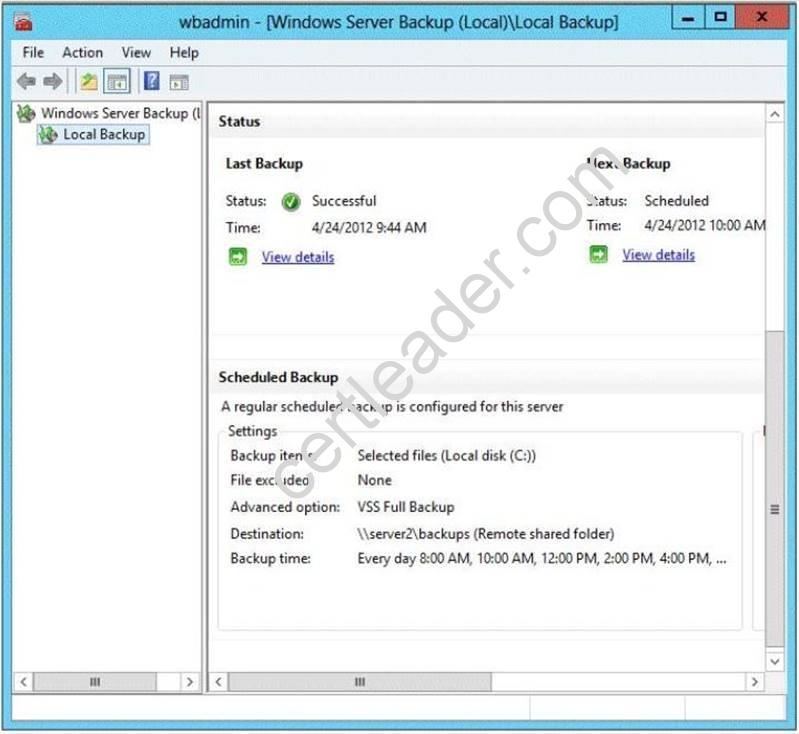Click the Back arrow toolbar icon
Image resolution: width=799 pixels, height=734 pixels.
click(x=27, y=82)
